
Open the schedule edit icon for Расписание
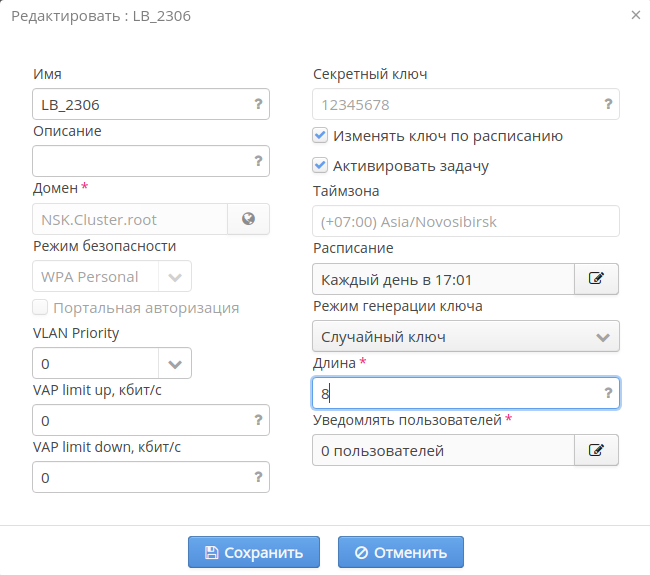click(597, 279)
